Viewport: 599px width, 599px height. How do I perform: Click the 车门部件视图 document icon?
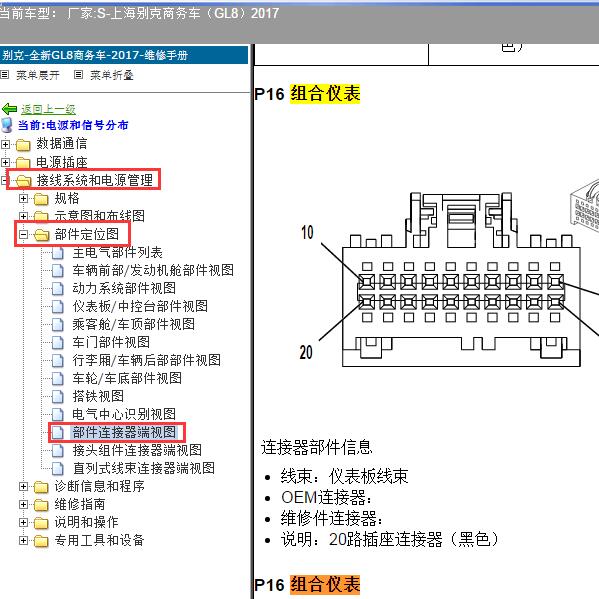point(58,343)
